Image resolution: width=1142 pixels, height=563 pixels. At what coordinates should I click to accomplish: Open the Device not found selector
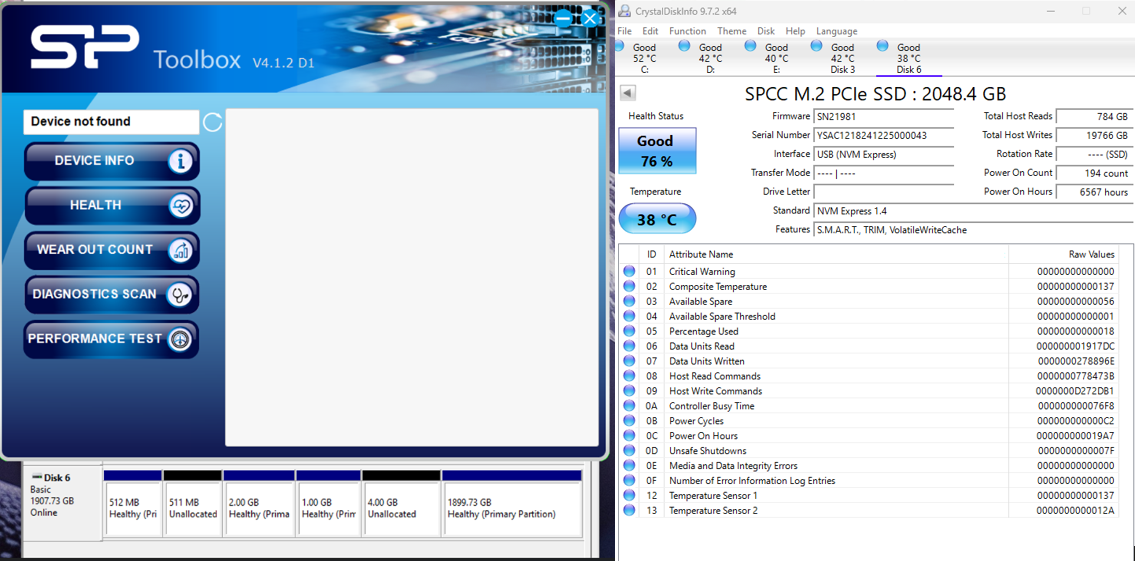coord(111,122)
